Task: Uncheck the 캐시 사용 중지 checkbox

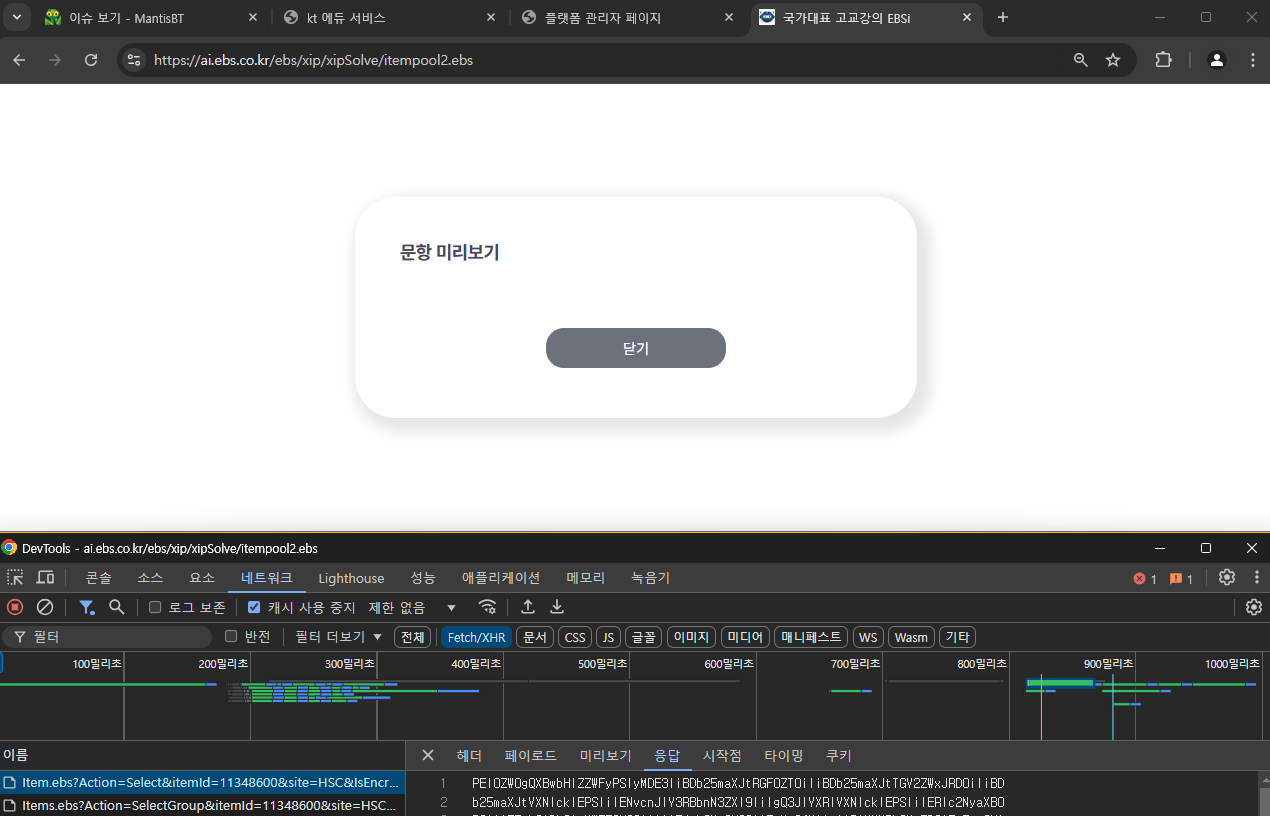Action: (254, 607)
